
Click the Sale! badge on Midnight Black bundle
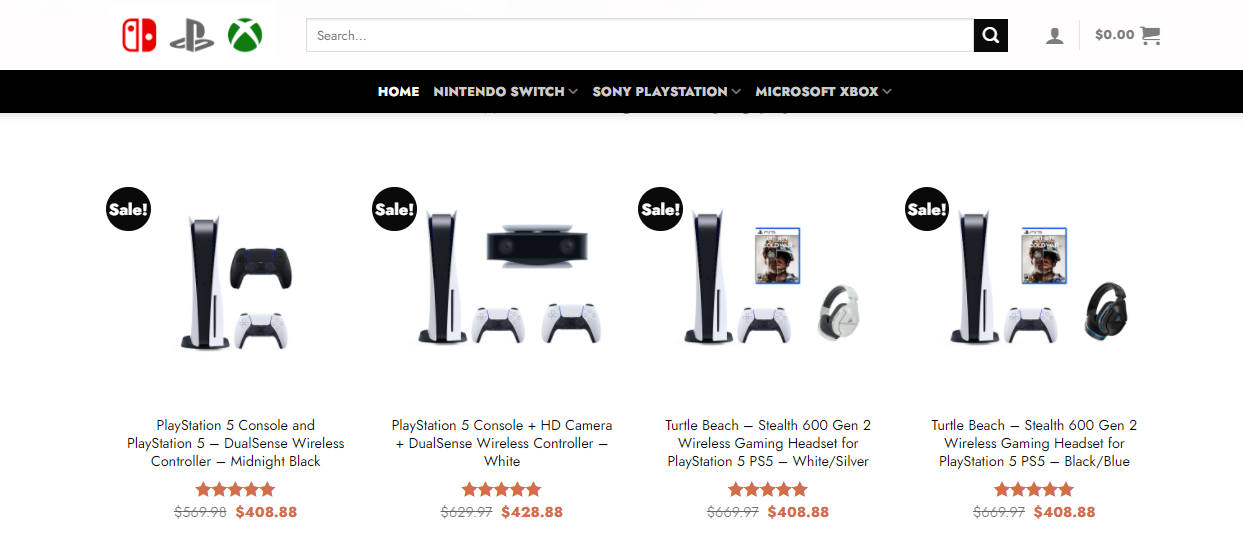[x=128, y=209]
